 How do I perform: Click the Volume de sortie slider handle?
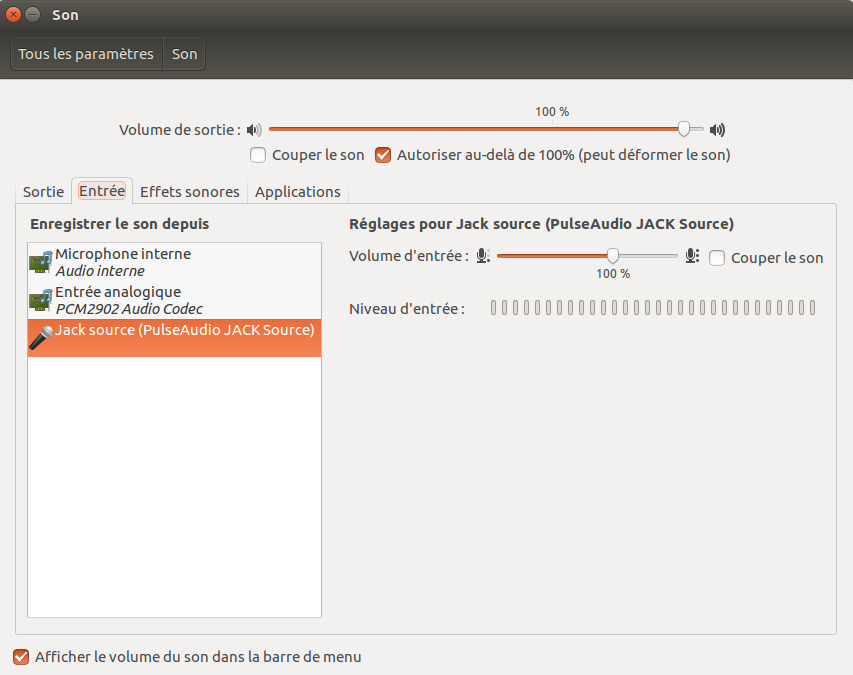pyautogui.click(x=684, y=129)
